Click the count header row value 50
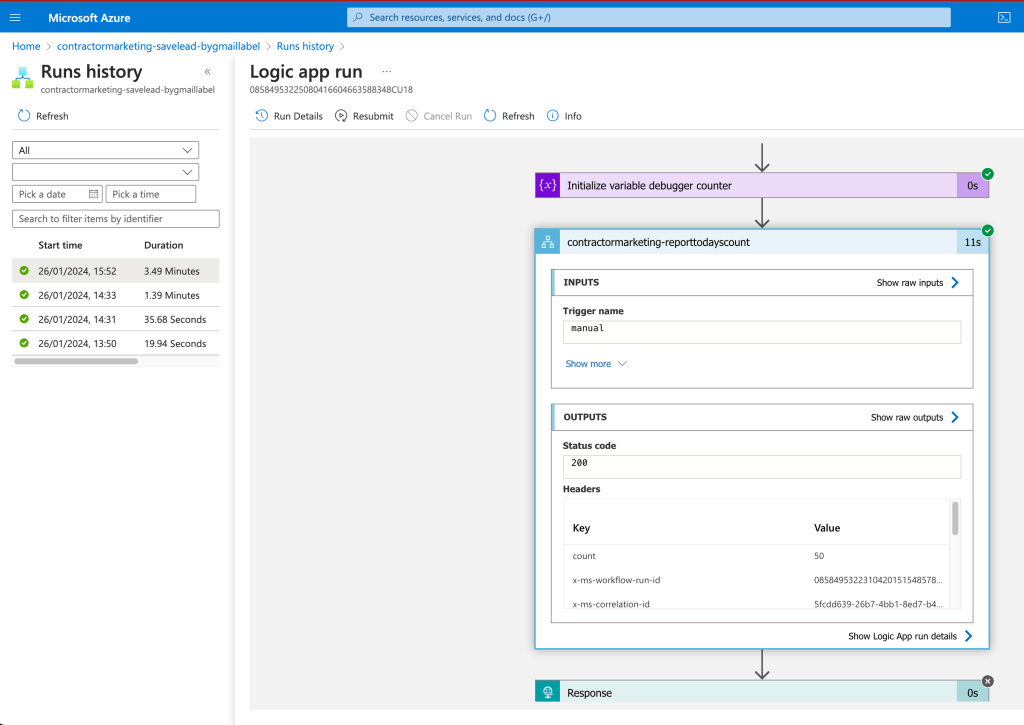The height and width of the screenshot is (725, 1024). pos(819,556)
